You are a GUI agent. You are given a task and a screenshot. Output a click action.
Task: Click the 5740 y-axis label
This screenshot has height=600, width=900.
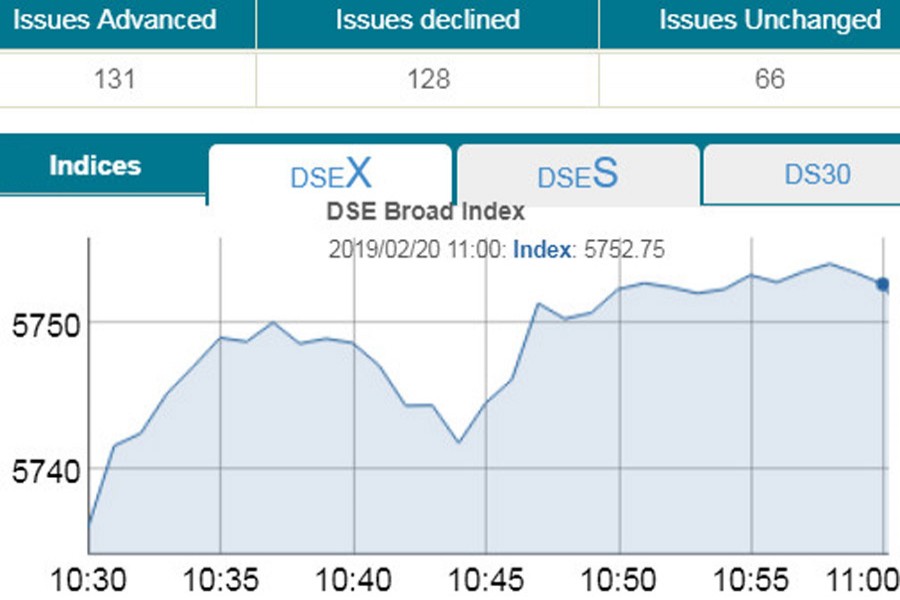pos(39,468)
